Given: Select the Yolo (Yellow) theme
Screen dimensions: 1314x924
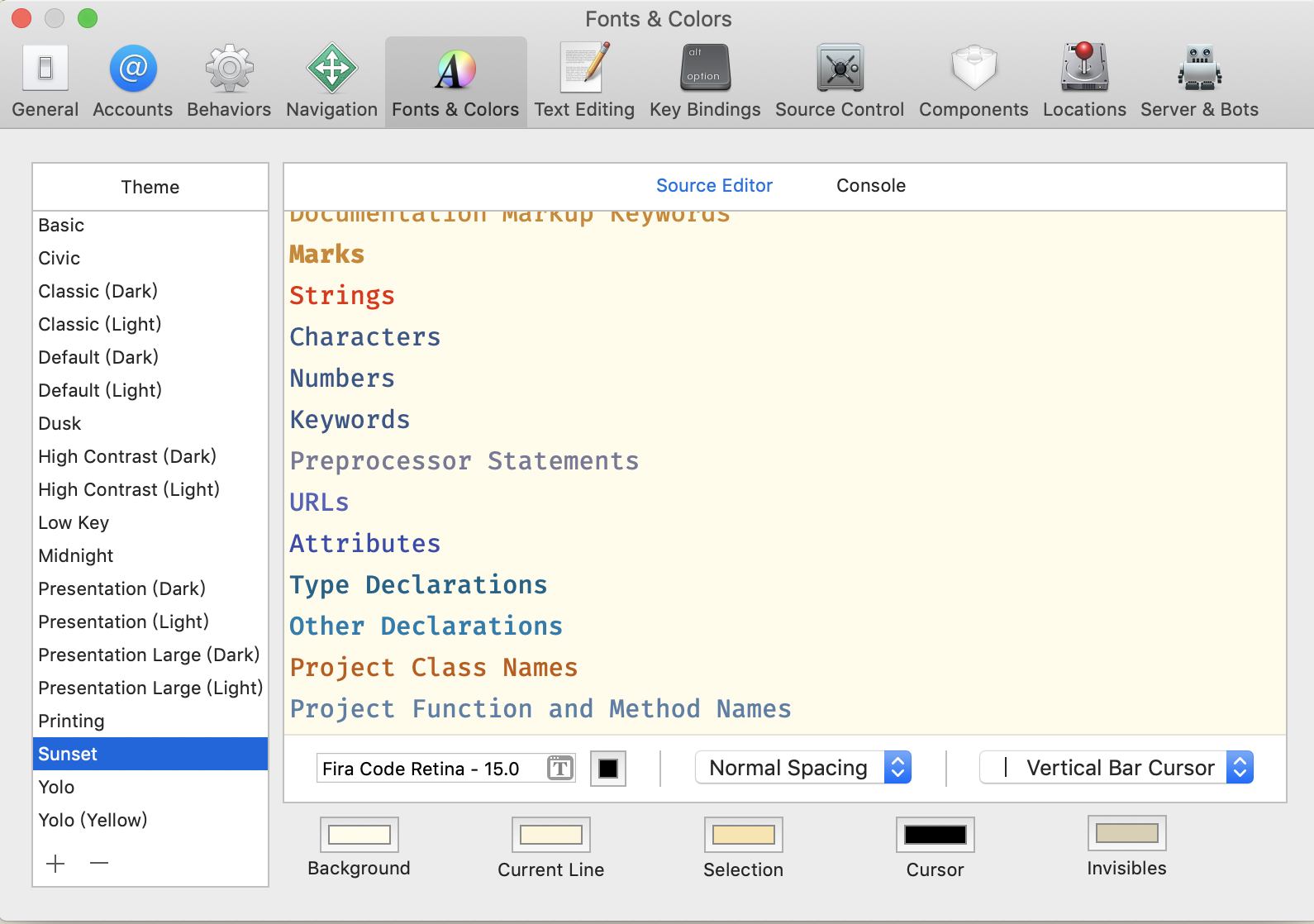Looking at the screenshot, I should click(x=150, y=821).
